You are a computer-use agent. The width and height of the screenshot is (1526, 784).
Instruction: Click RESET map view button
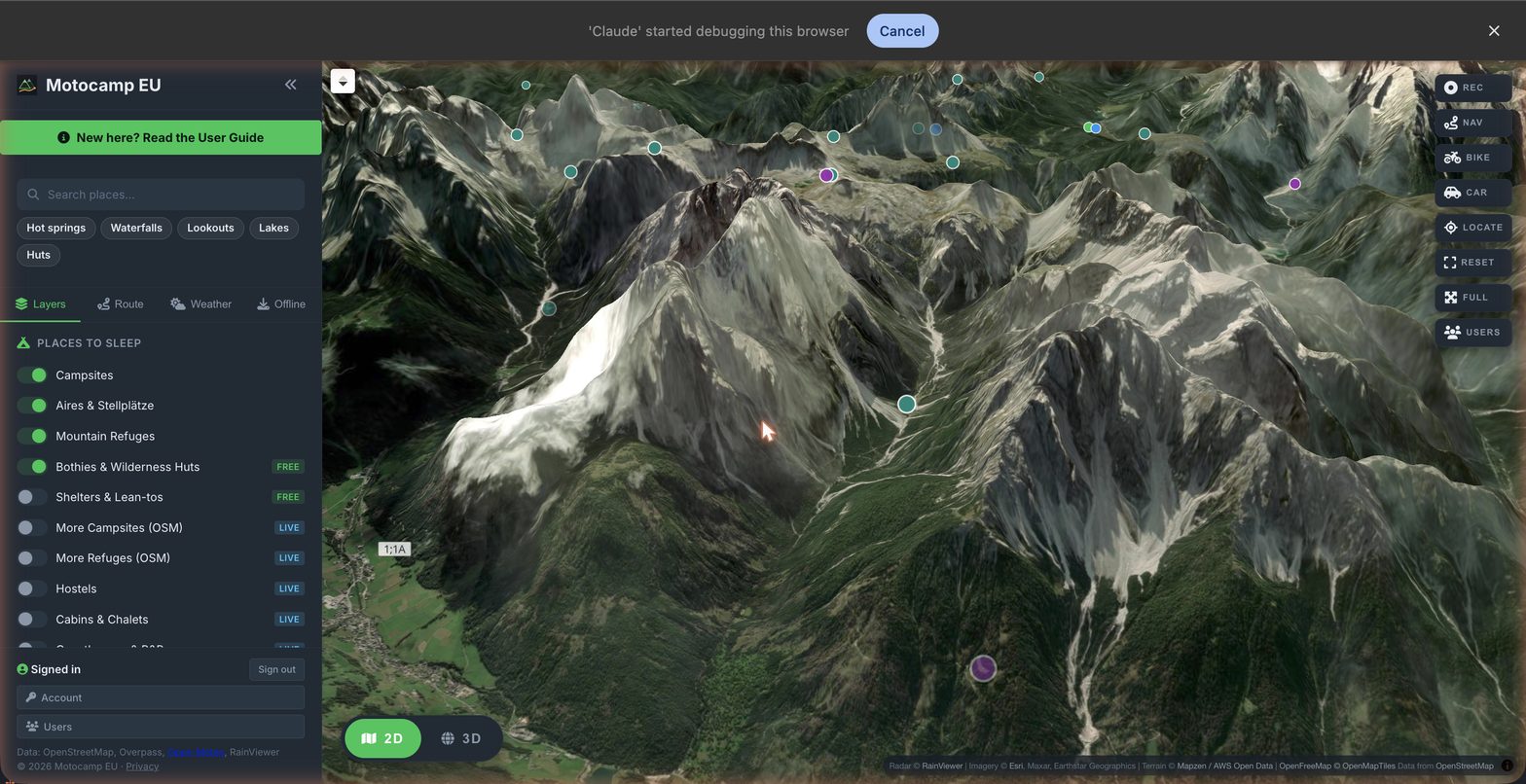pos(1472,263)
